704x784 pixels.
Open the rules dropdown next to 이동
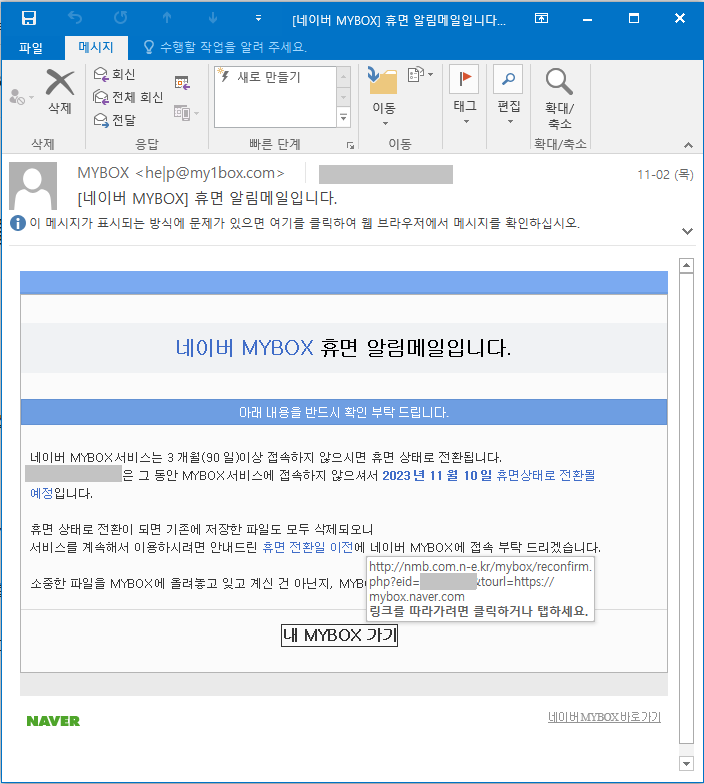tap(420, 74)
